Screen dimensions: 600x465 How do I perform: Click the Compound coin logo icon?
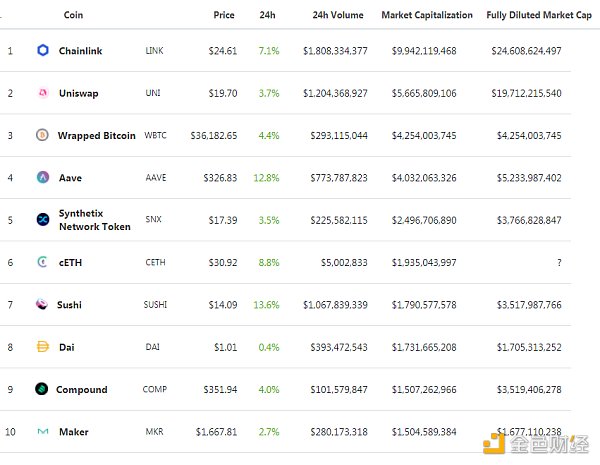click(x=42, y=389)
